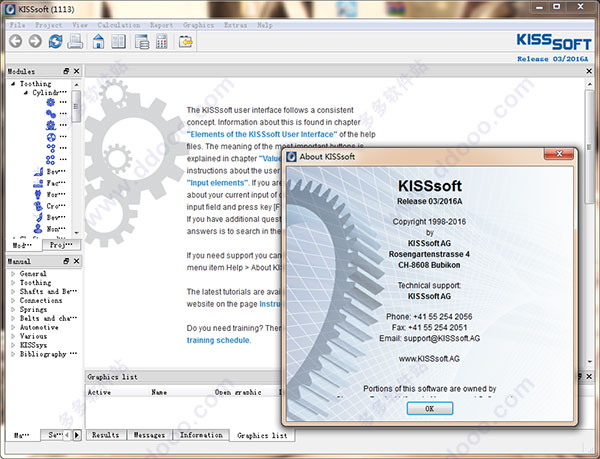Select the single gear module under Cylindr…
The height and width of the screenshot is (459, 600).
[x=51, y=102]
